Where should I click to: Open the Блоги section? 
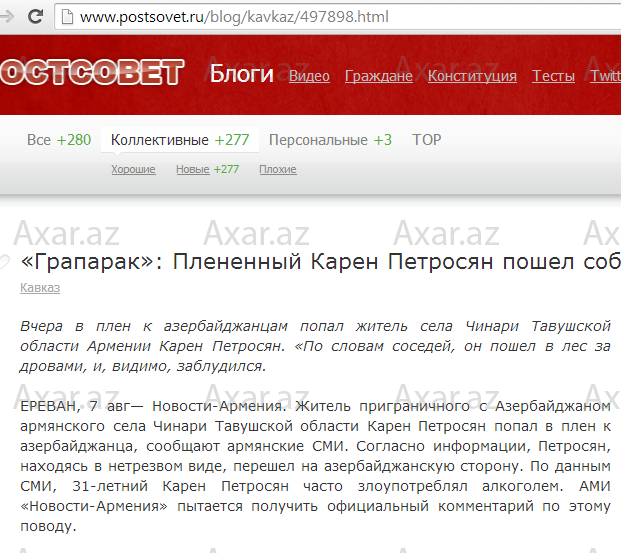coord(241,74)
